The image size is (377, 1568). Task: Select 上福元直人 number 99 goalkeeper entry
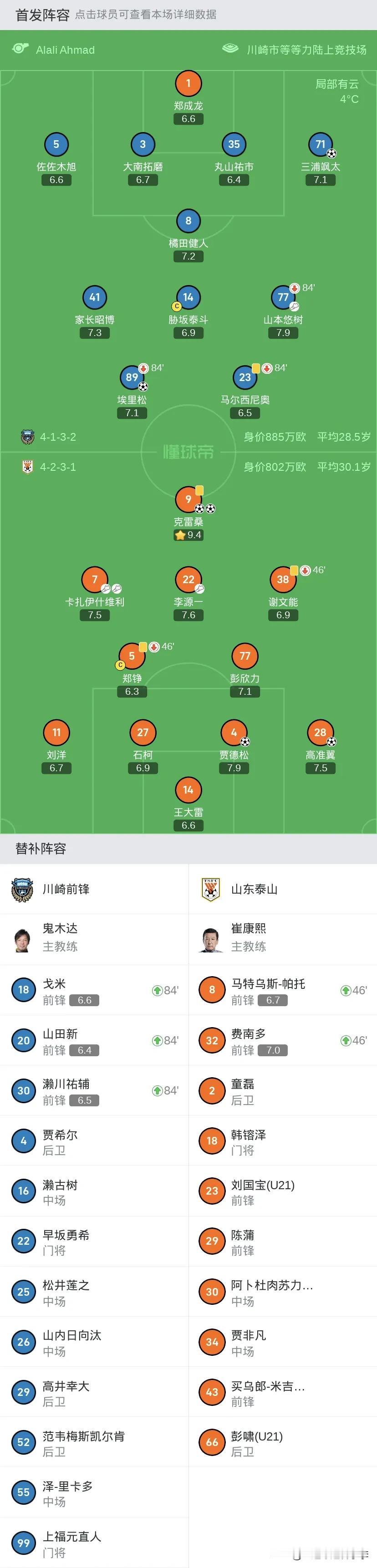[x=94, y=1543]
